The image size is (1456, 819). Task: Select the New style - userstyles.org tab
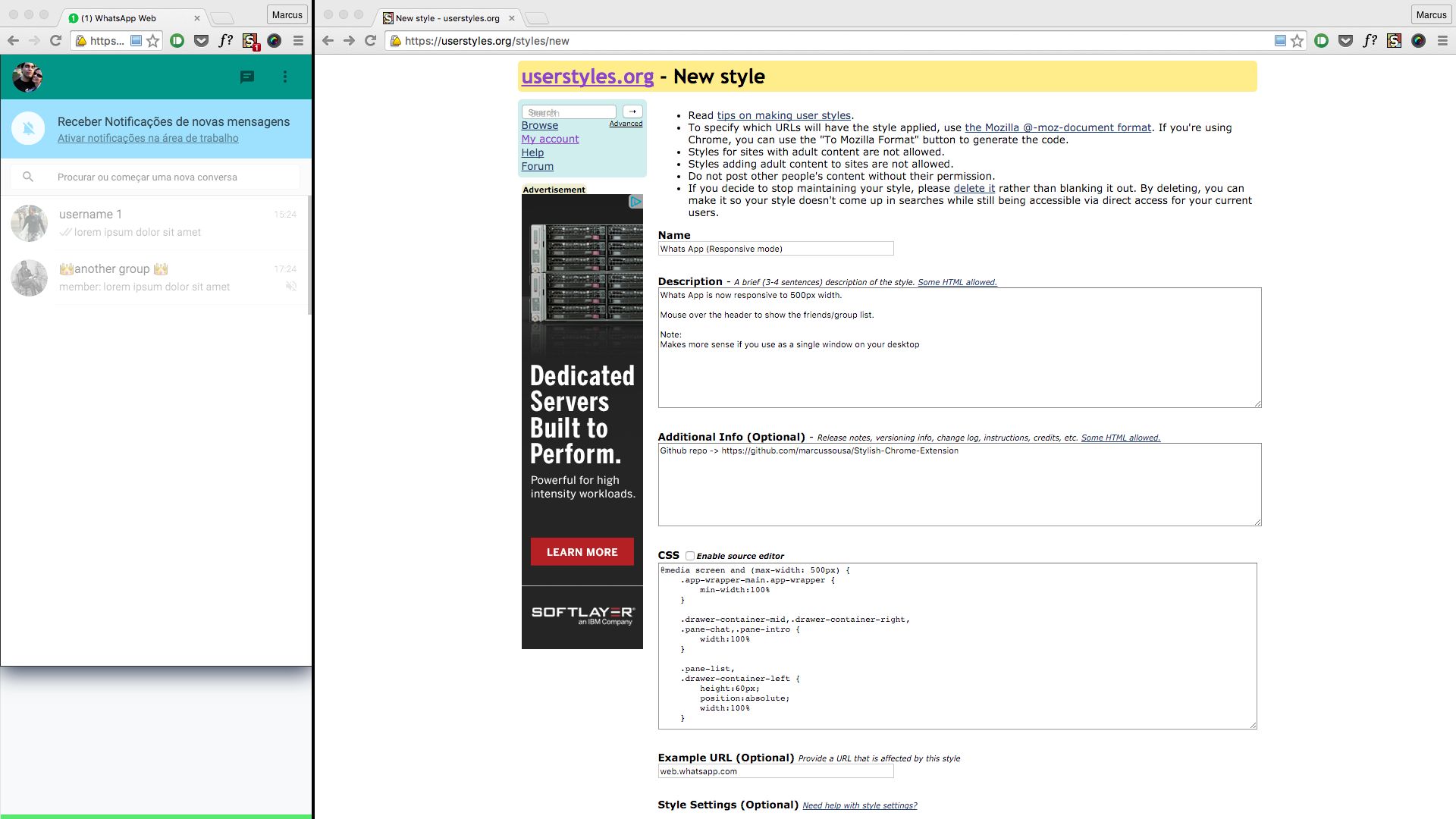click(449, 18)
